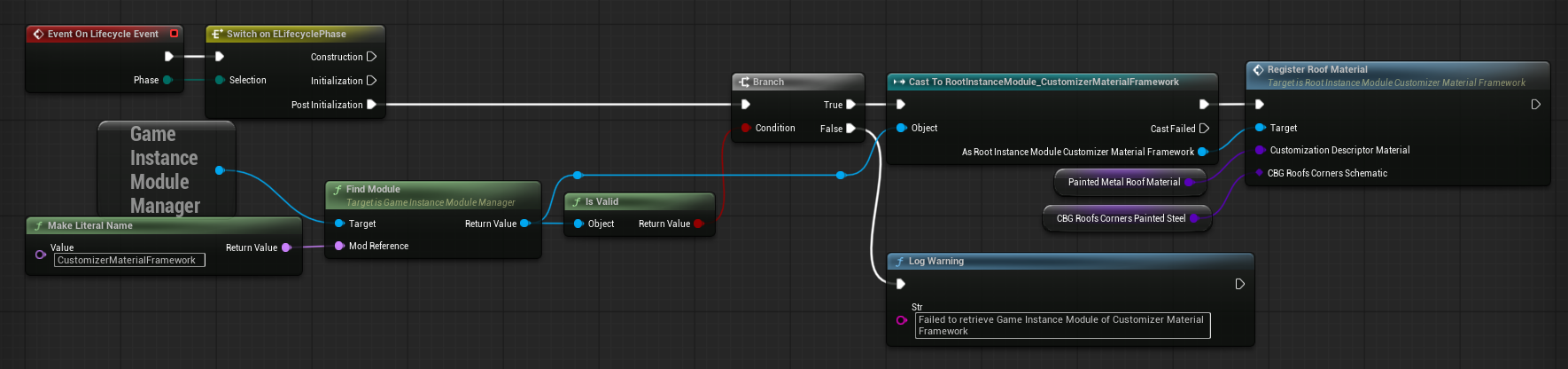Click the Object pin on Is Valid node
This screenshot has height=369, width=1568.
(578, 224)
